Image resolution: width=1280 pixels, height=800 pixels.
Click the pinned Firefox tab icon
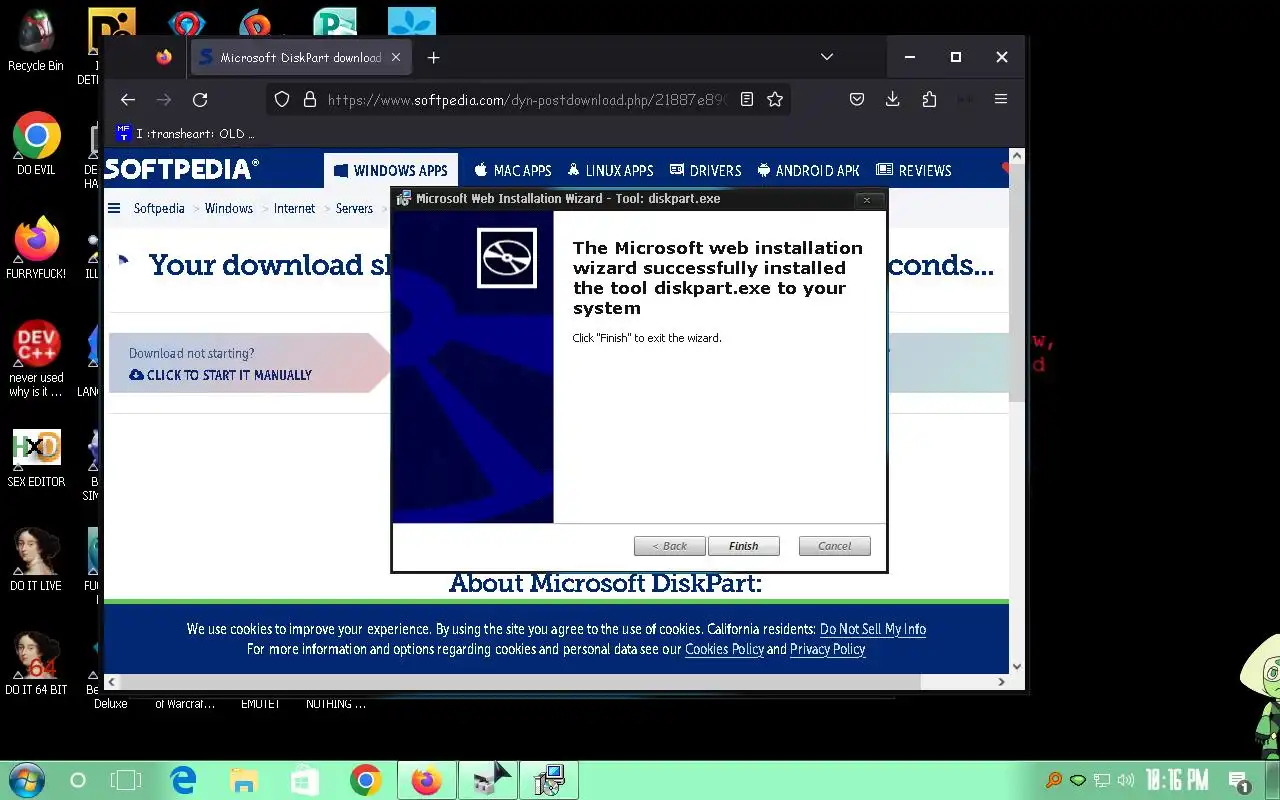[164, 57]
